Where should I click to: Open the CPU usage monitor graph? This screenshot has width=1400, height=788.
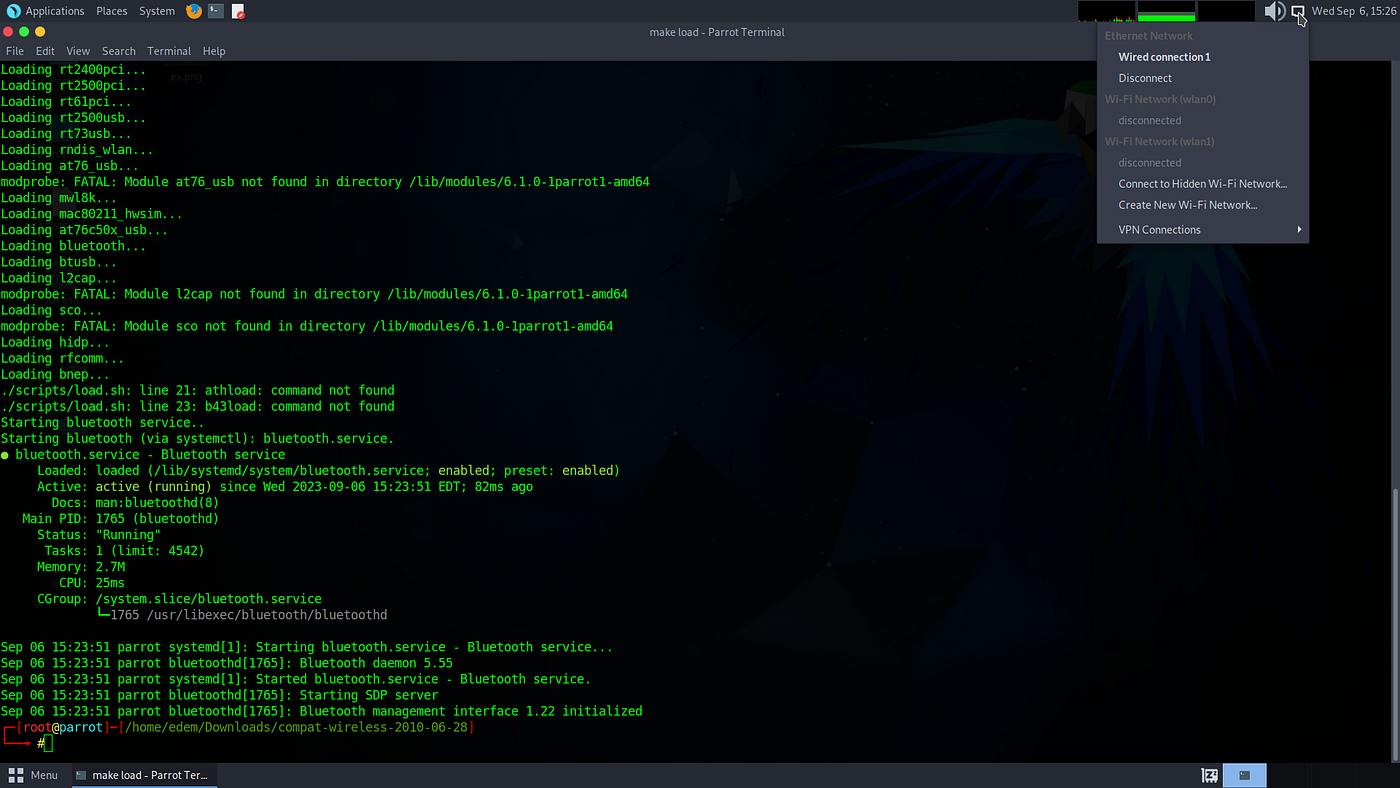[1106, 11]
